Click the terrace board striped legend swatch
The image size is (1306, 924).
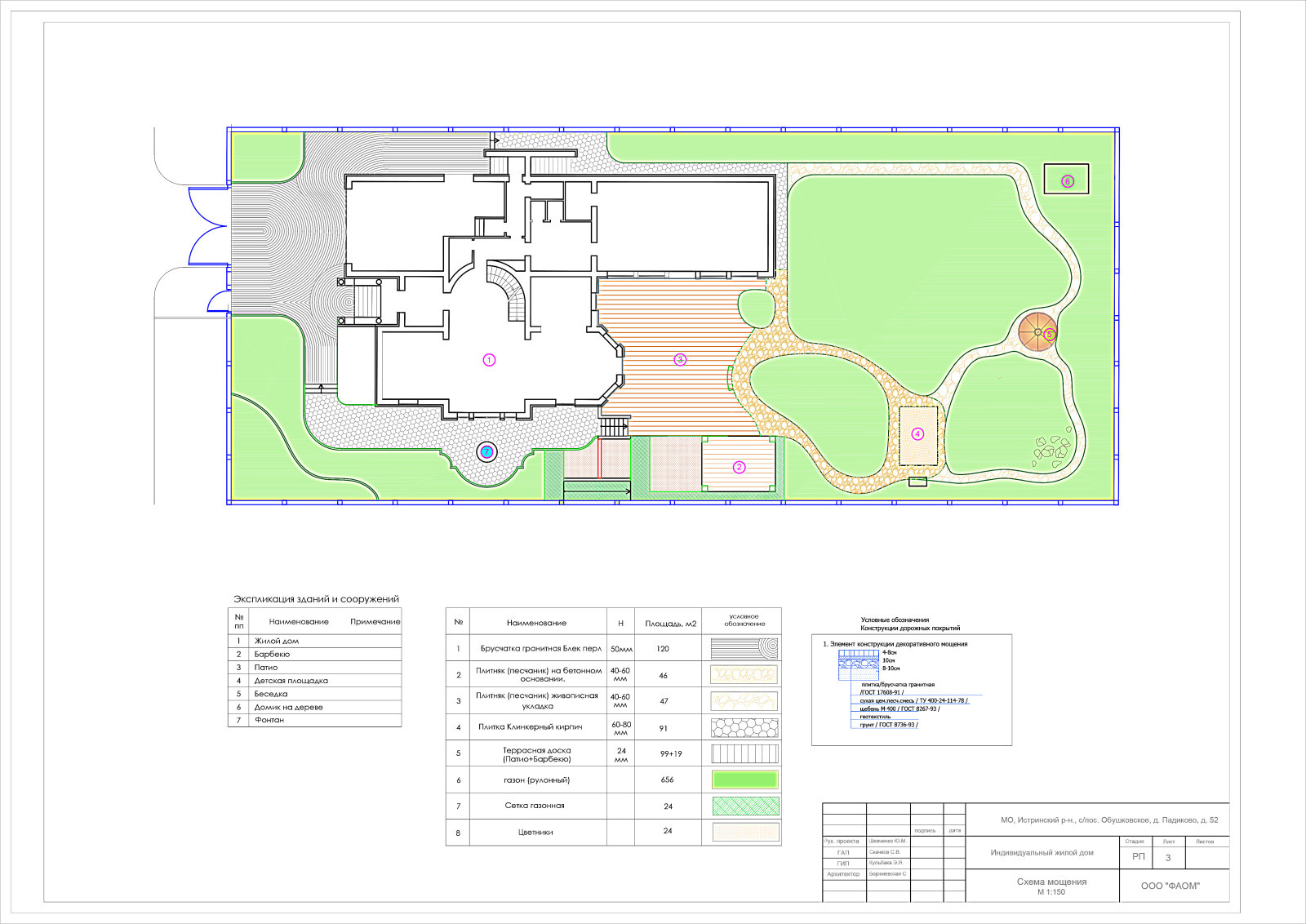tap(744, 753)
